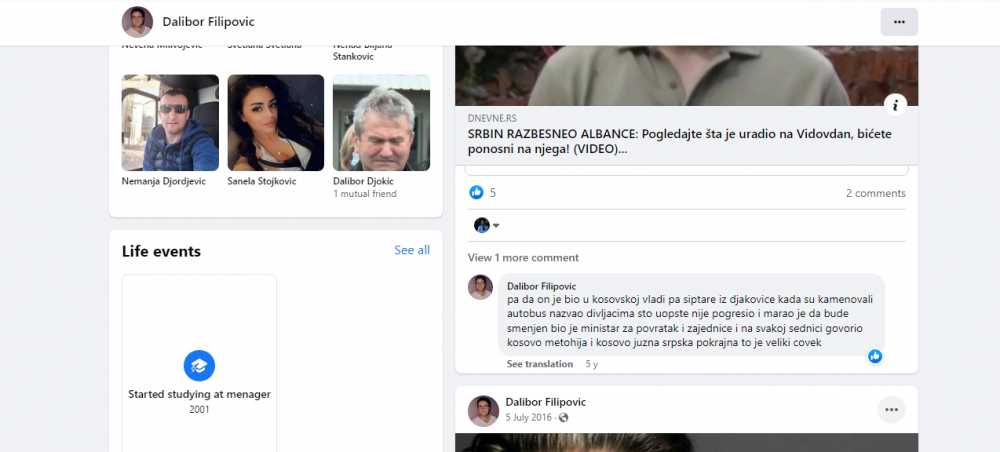Click Dalibor Djokic name link
The image size is (1000, 452).
[x=364, y=181]
